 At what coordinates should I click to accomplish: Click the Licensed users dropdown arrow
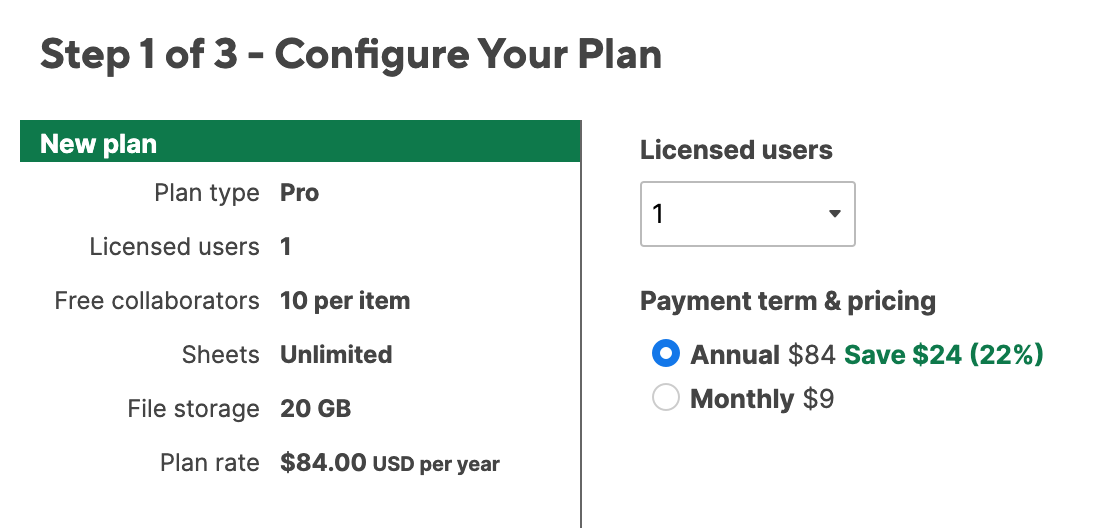click(834, 214)
